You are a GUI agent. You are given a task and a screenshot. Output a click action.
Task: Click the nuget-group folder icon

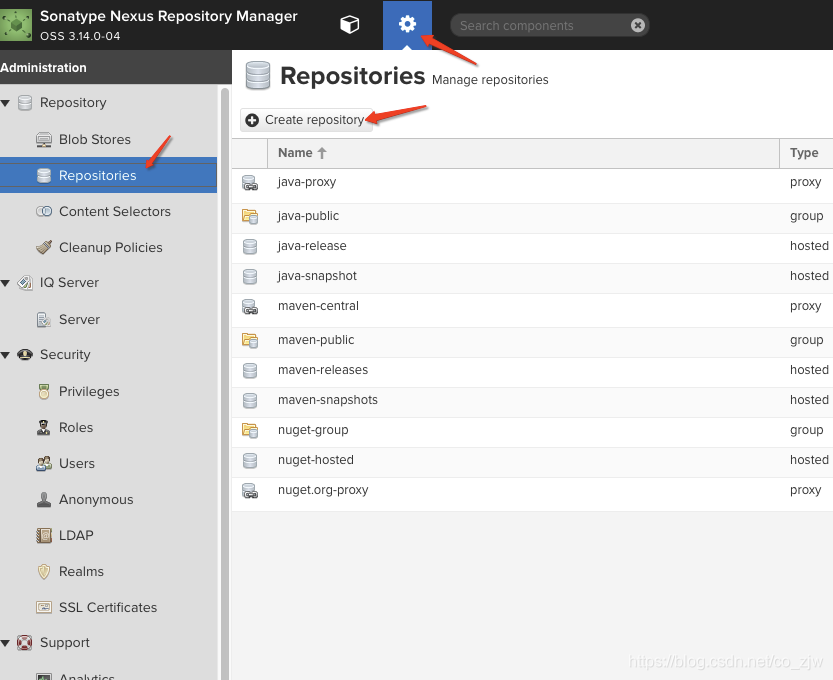(250, 430)
